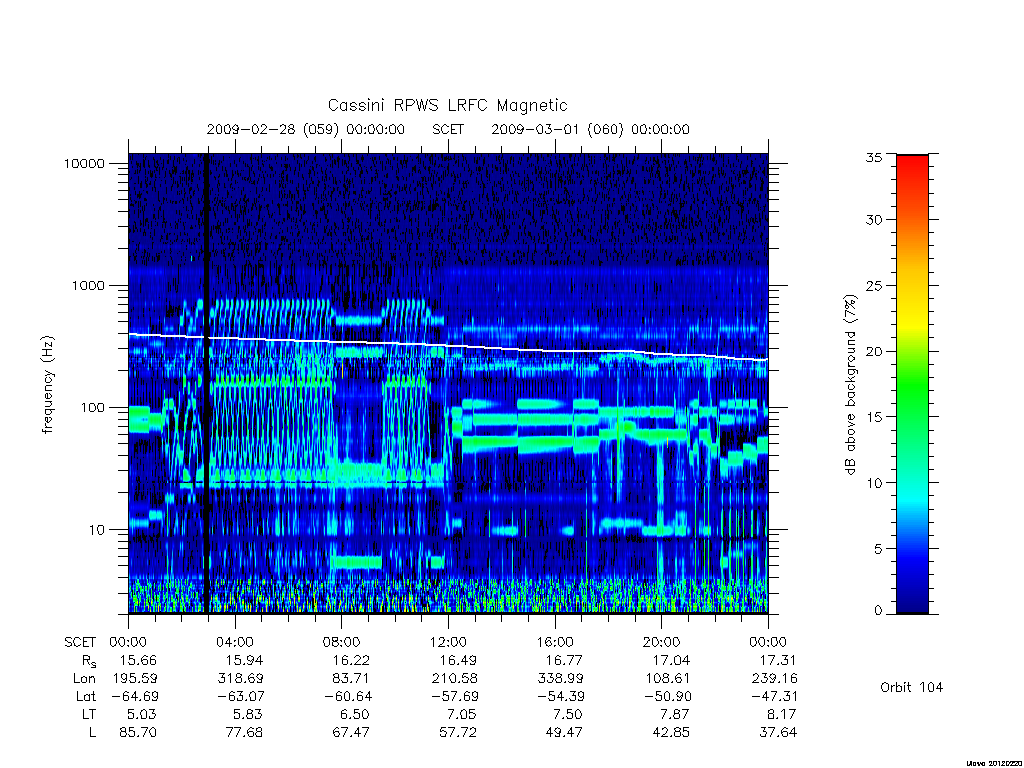Click the 'Lat' row label
This screenshot has height=768, width=1024.
click(86, 697)
